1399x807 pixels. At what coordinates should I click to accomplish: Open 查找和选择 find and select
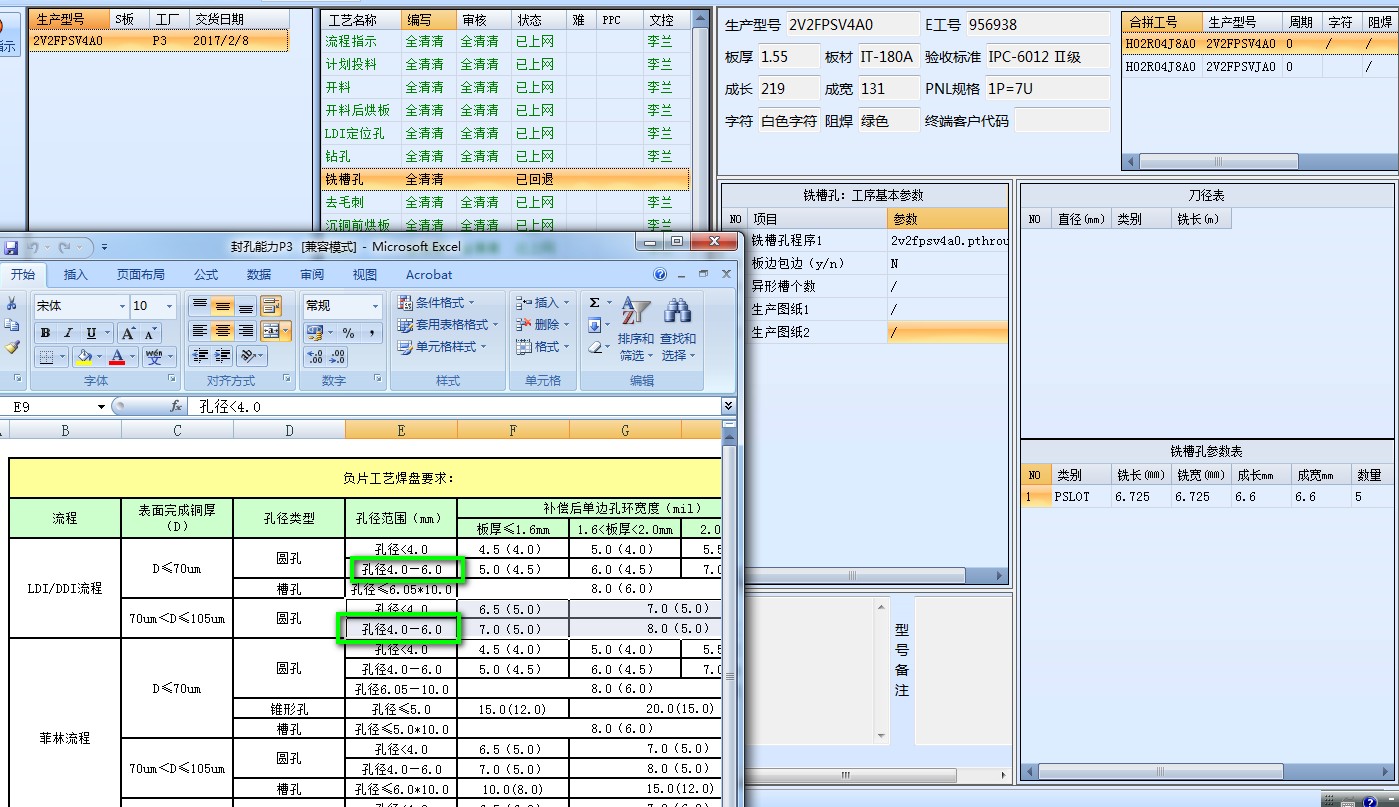(678, 329)
